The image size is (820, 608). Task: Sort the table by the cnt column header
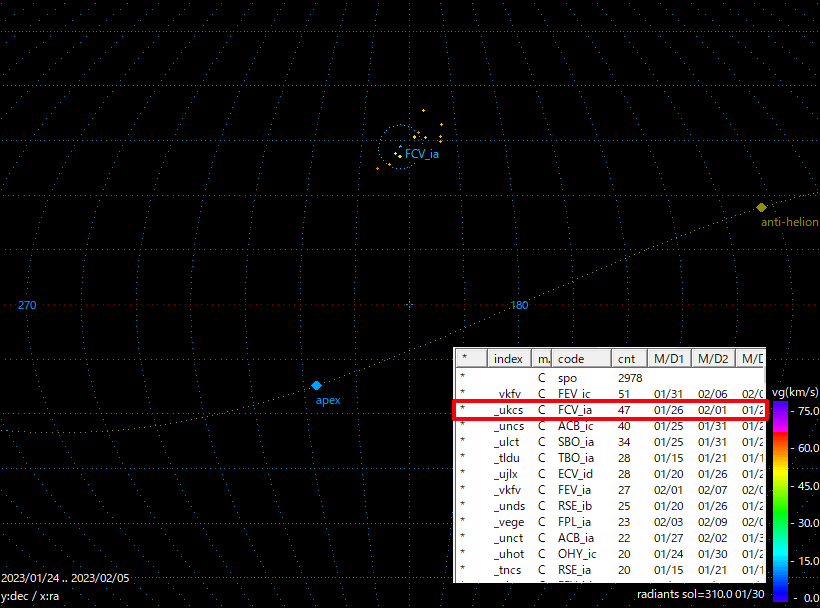pos(628,357)
